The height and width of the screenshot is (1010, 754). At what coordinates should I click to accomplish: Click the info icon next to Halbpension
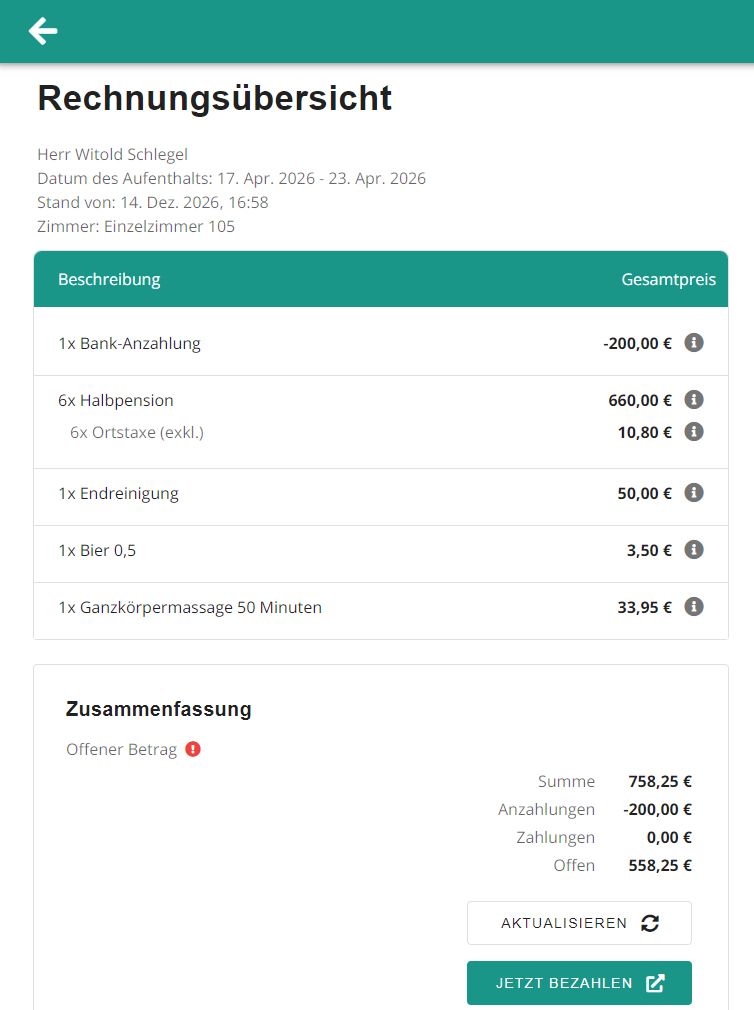click(694, 401)
